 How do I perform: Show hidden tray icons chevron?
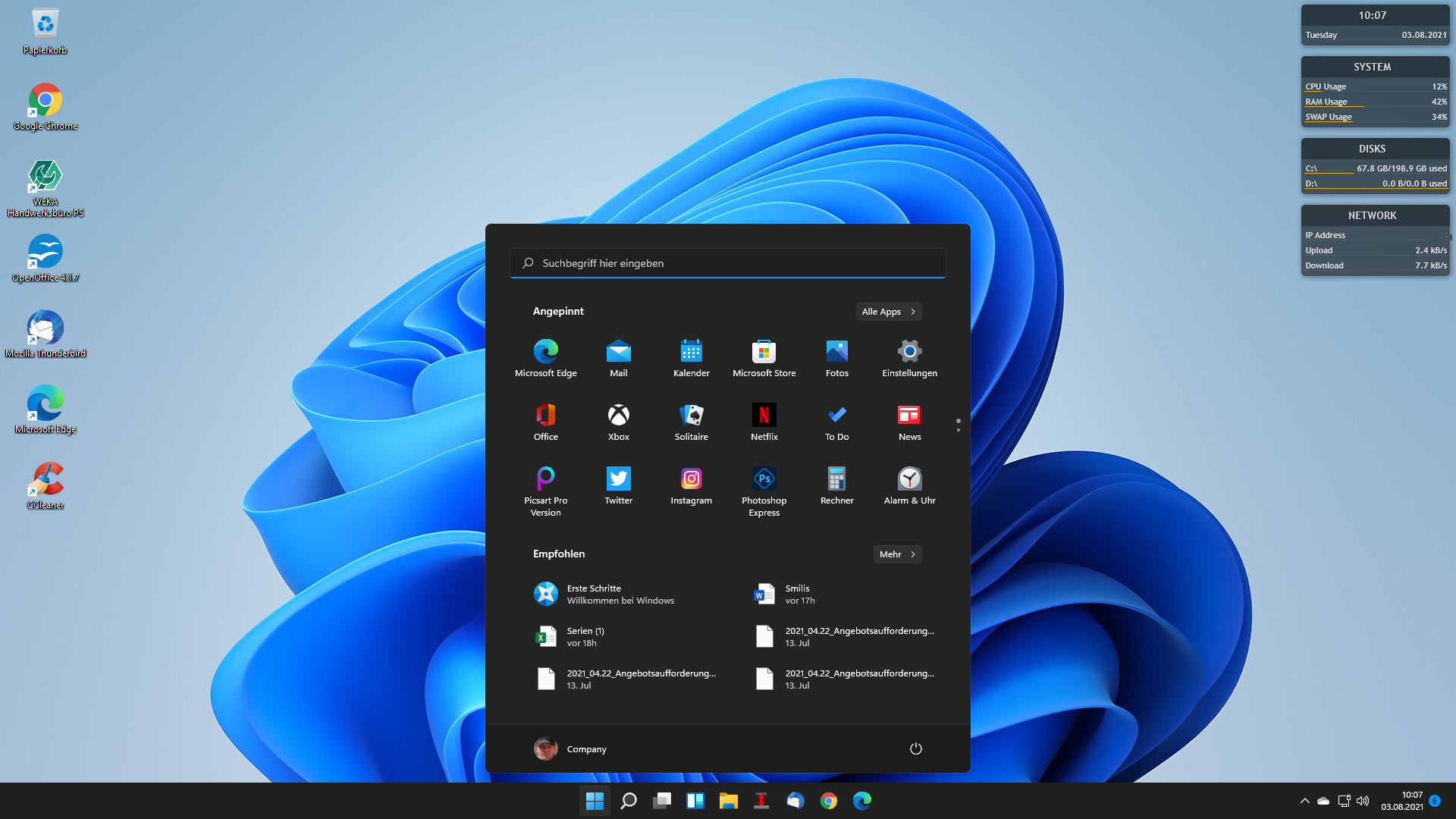click(1305, 801)
